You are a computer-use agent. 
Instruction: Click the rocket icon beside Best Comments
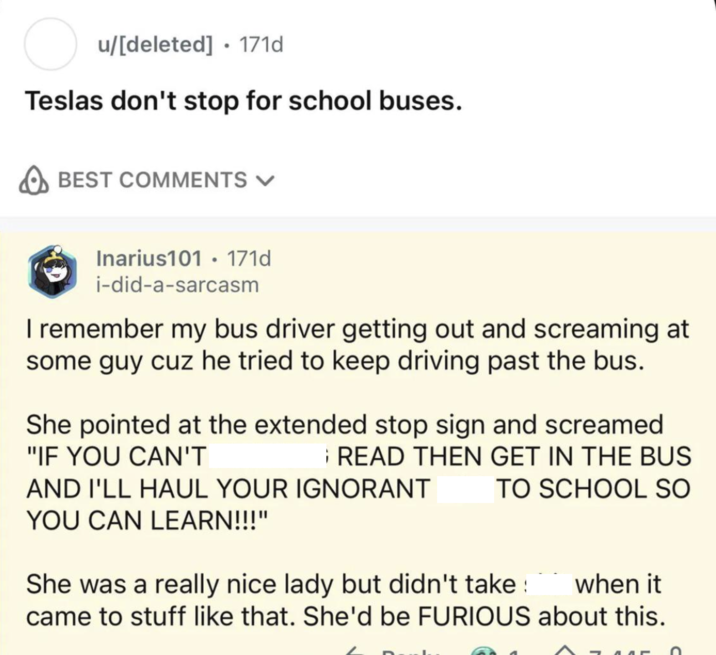coord(34,181)
